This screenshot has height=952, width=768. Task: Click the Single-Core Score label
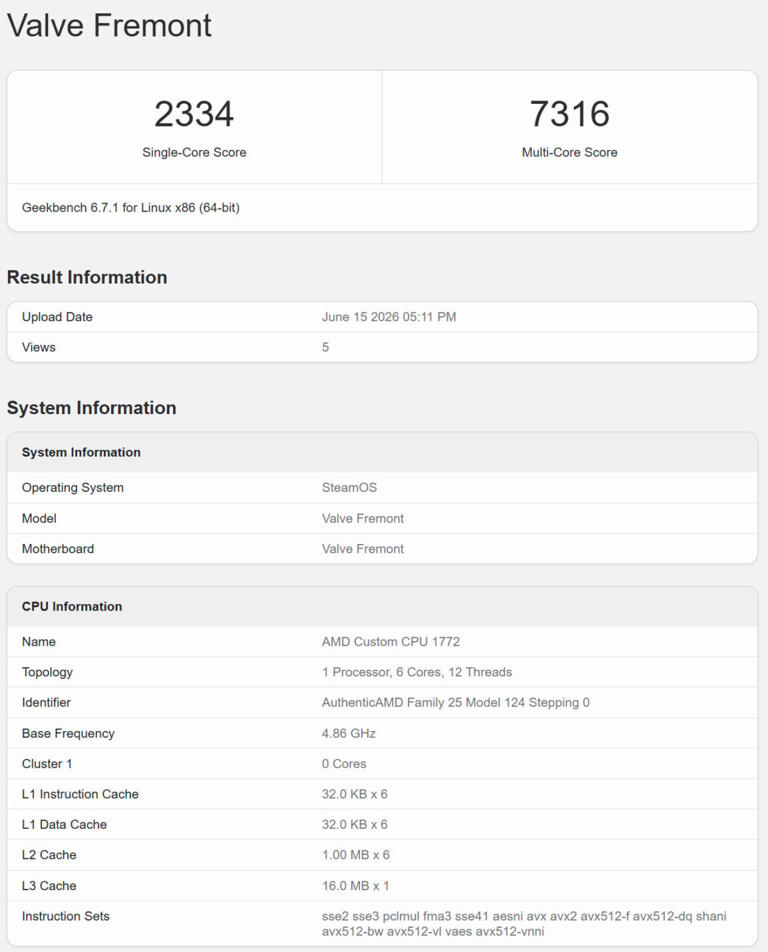tap(194, 152)
